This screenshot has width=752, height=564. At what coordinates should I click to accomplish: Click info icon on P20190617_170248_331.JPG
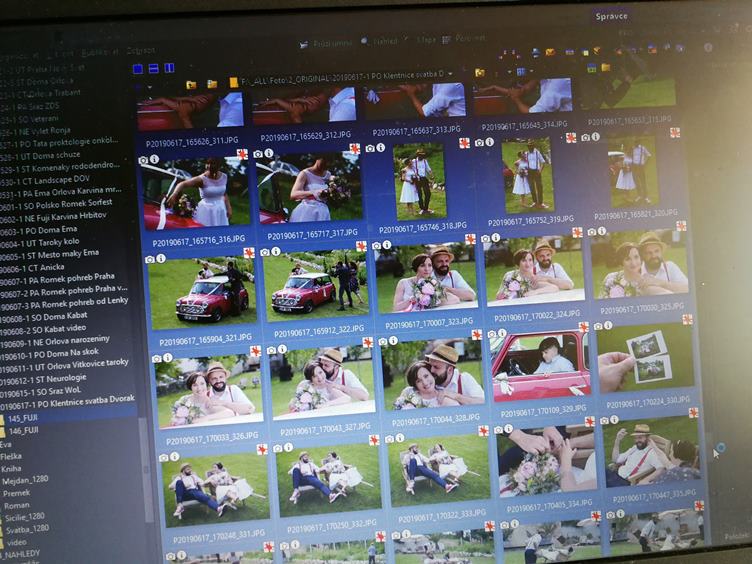[175, 456]
